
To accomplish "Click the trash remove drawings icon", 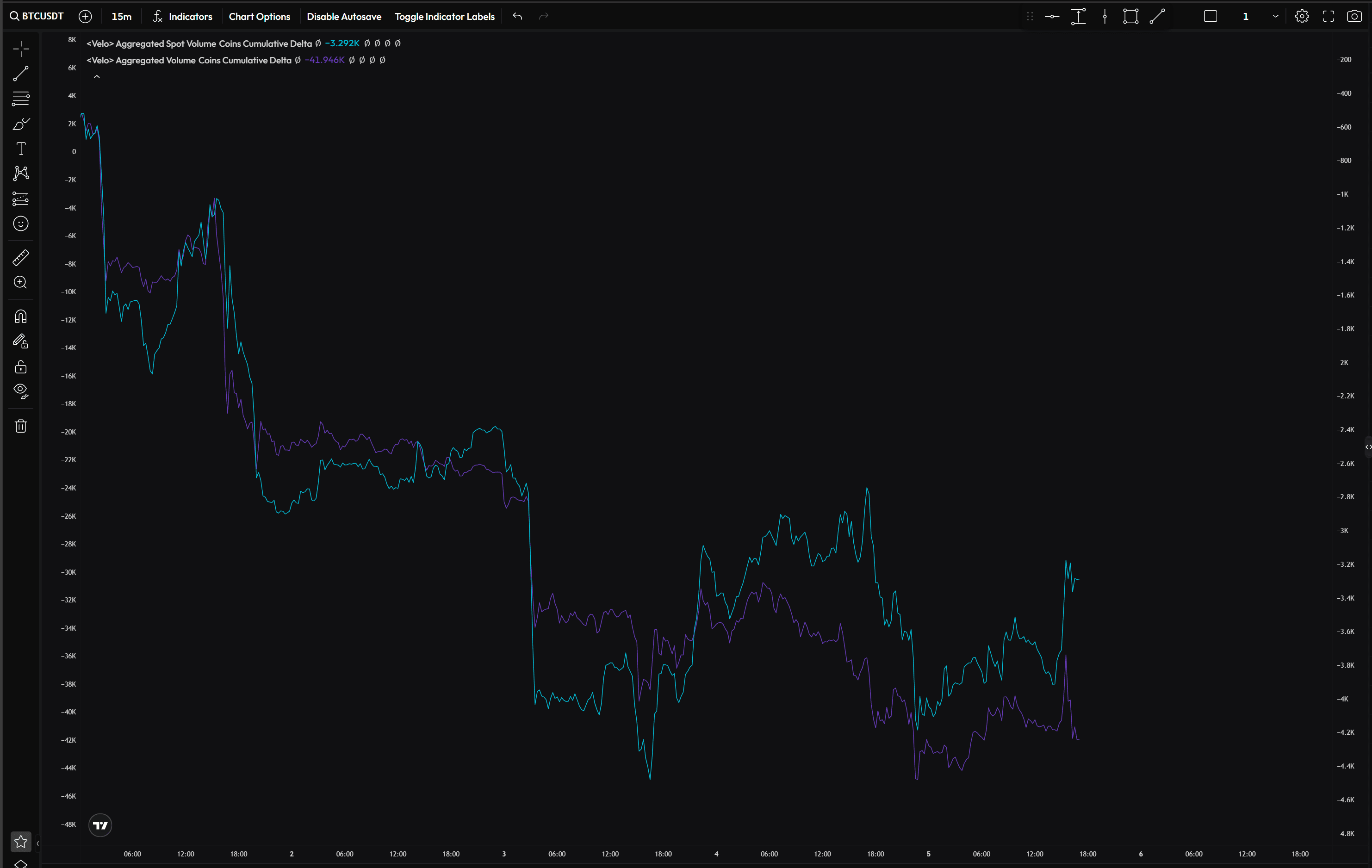I will [21, 426].
